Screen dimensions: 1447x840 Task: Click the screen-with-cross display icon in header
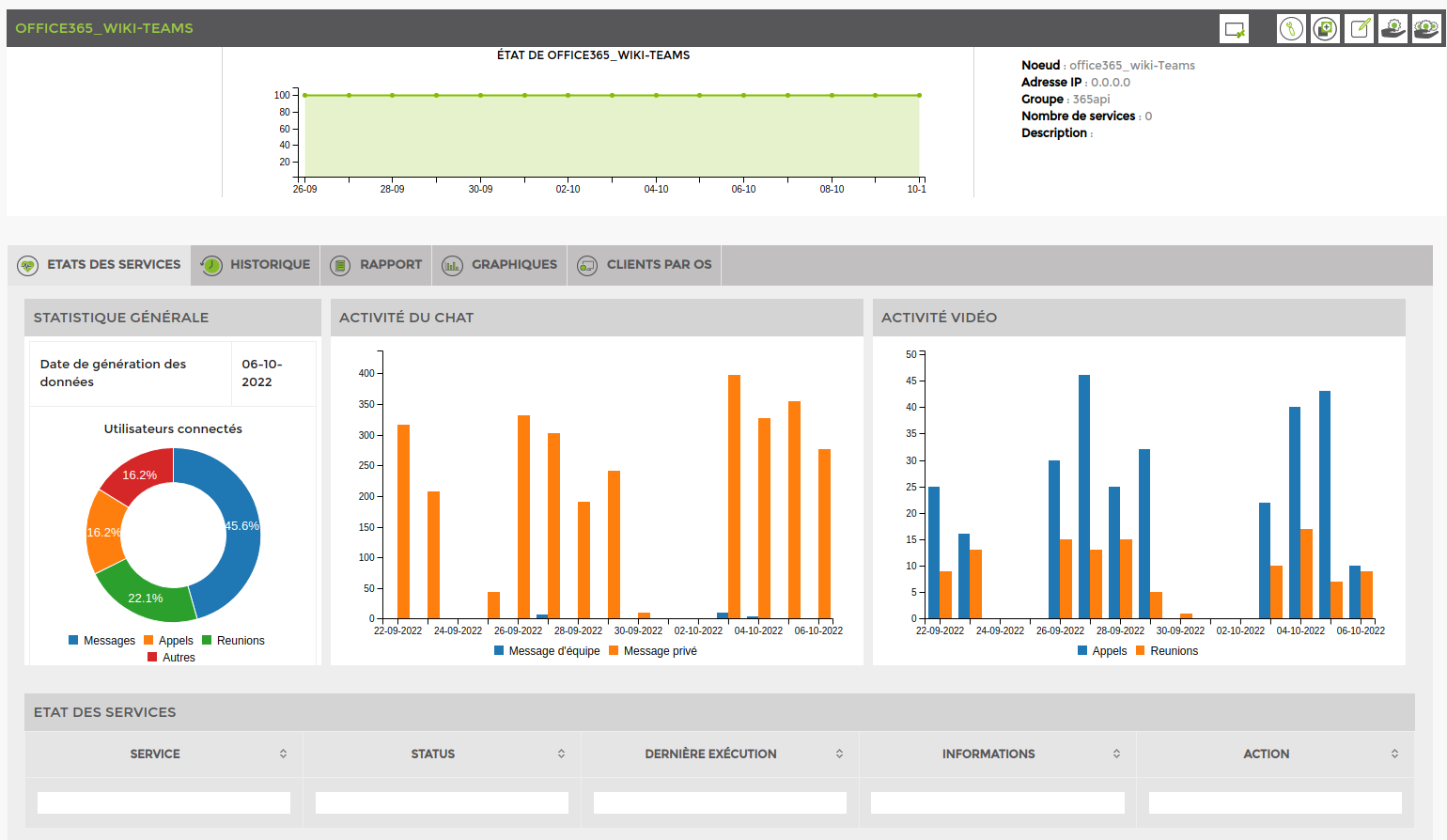1234,29
